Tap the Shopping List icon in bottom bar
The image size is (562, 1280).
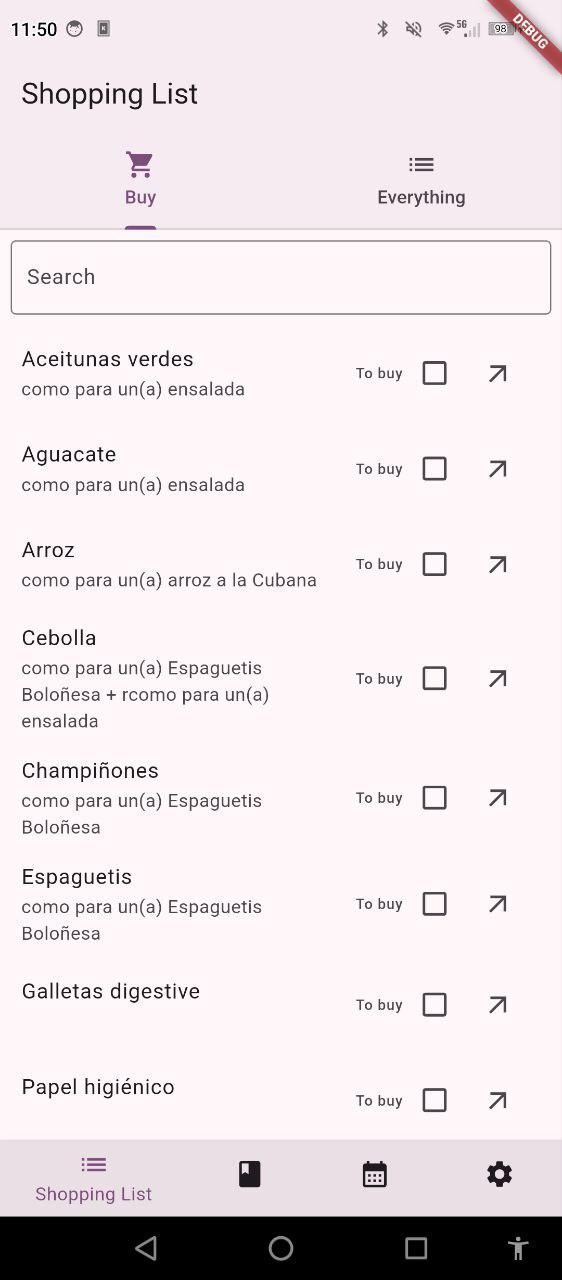pyautogui.click(x=94, y=1165)
